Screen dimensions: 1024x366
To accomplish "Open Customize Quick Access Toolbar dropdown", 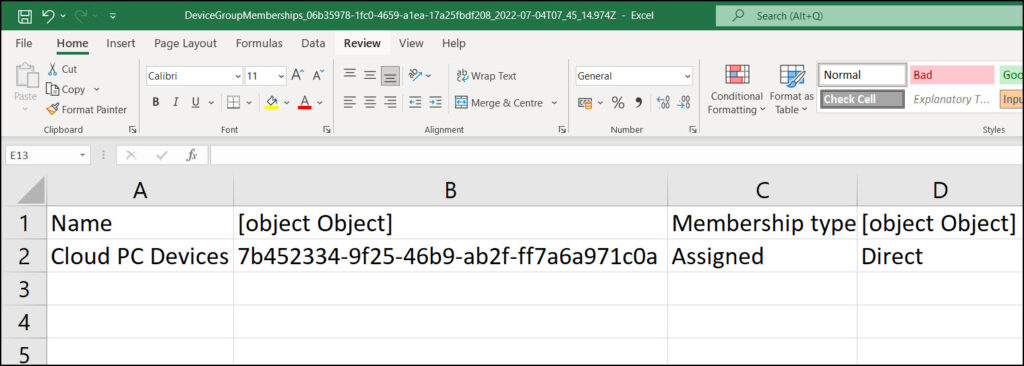I will click(114, 16).
